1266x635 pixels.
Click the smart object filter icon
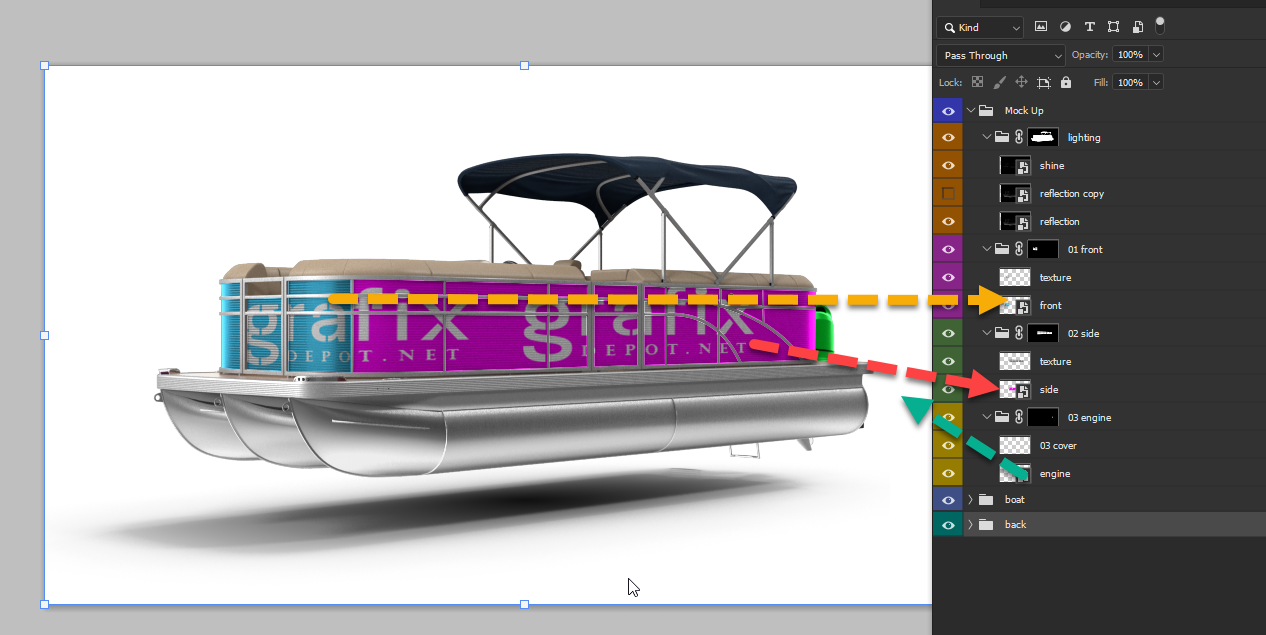click(1137, 27)
